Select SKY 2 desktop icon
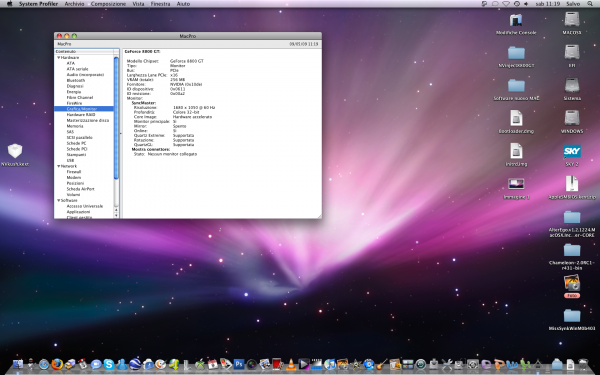The height and width of the screenshot is (375, 600). (572, 152)
